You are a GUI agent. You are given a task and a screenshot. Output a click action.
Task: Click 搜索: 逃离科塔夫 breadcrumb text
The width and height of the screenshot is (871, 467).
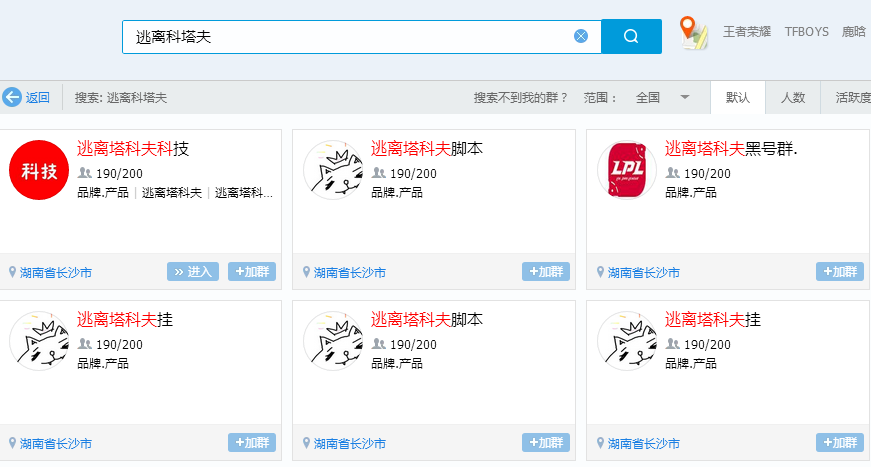tap(121, 98)
